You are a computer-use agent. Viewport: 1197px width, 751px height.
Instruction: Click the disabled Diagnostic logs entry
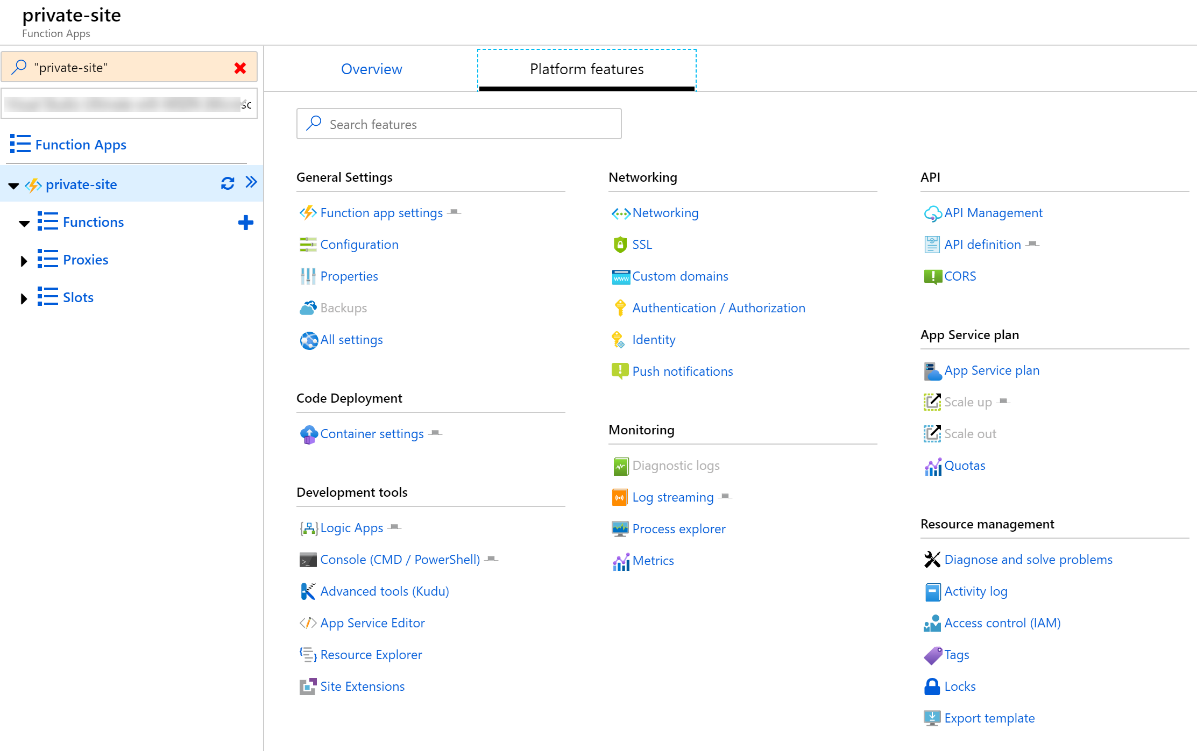(x=676, y=466)
